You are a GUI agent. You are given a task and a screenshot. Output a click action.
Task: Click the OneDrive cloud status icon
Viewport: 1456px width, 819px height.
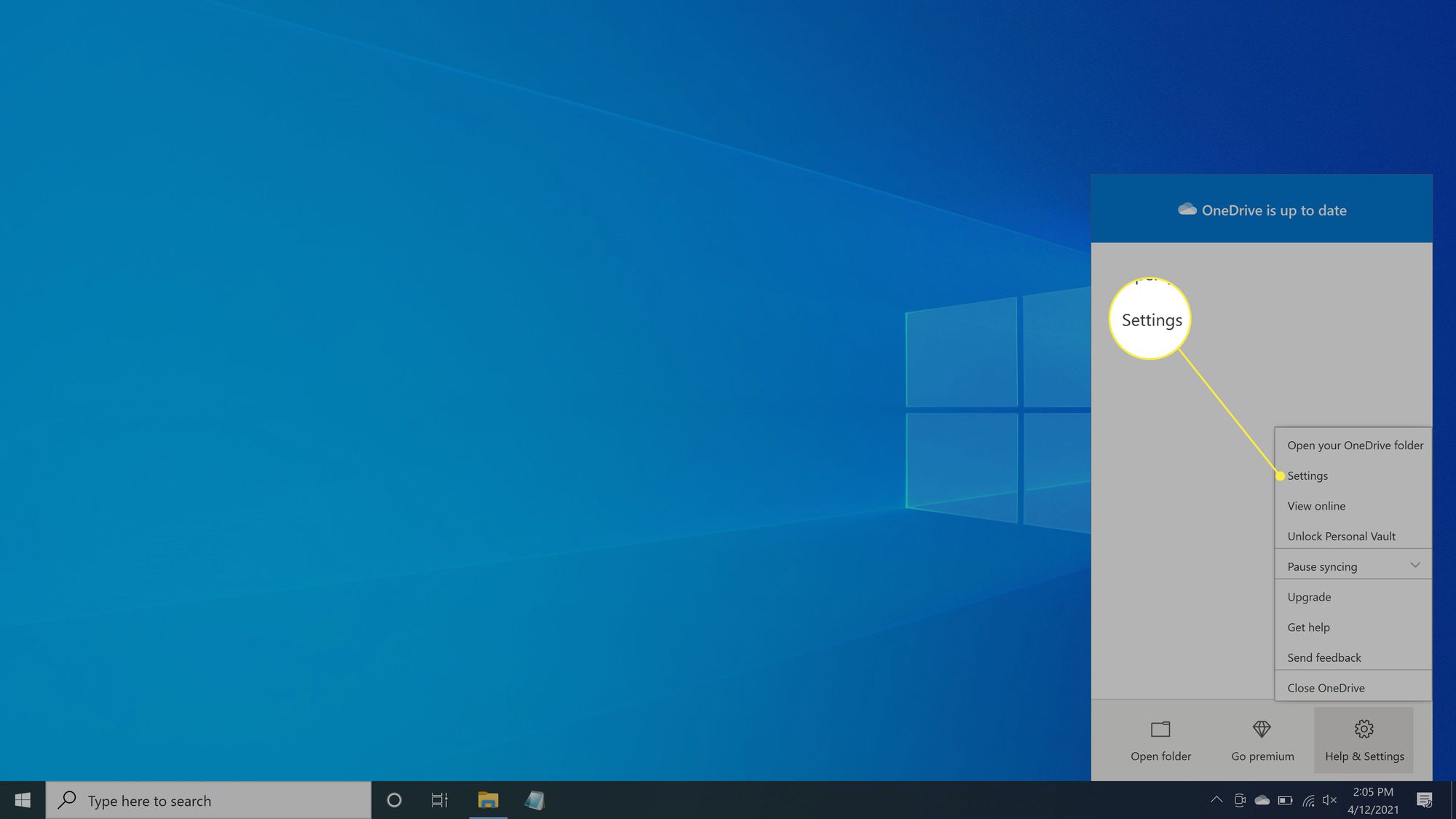coord(1261,800)
